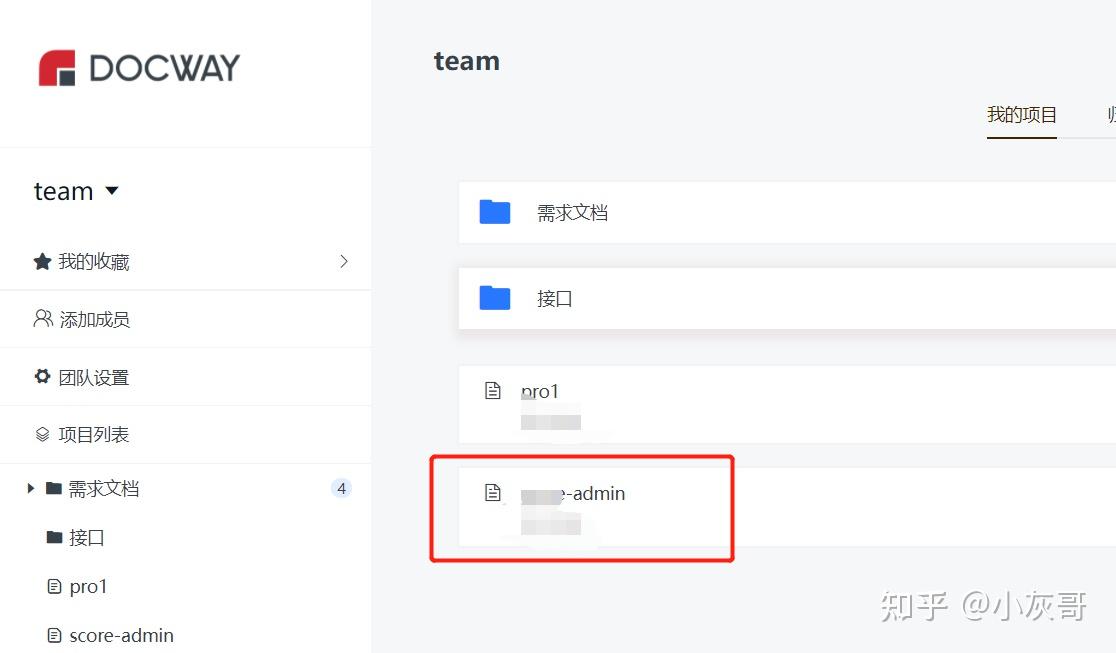1116x653 pixels.
Task: Click the DOCWAY logo
Action: click(x=137, y=66)
